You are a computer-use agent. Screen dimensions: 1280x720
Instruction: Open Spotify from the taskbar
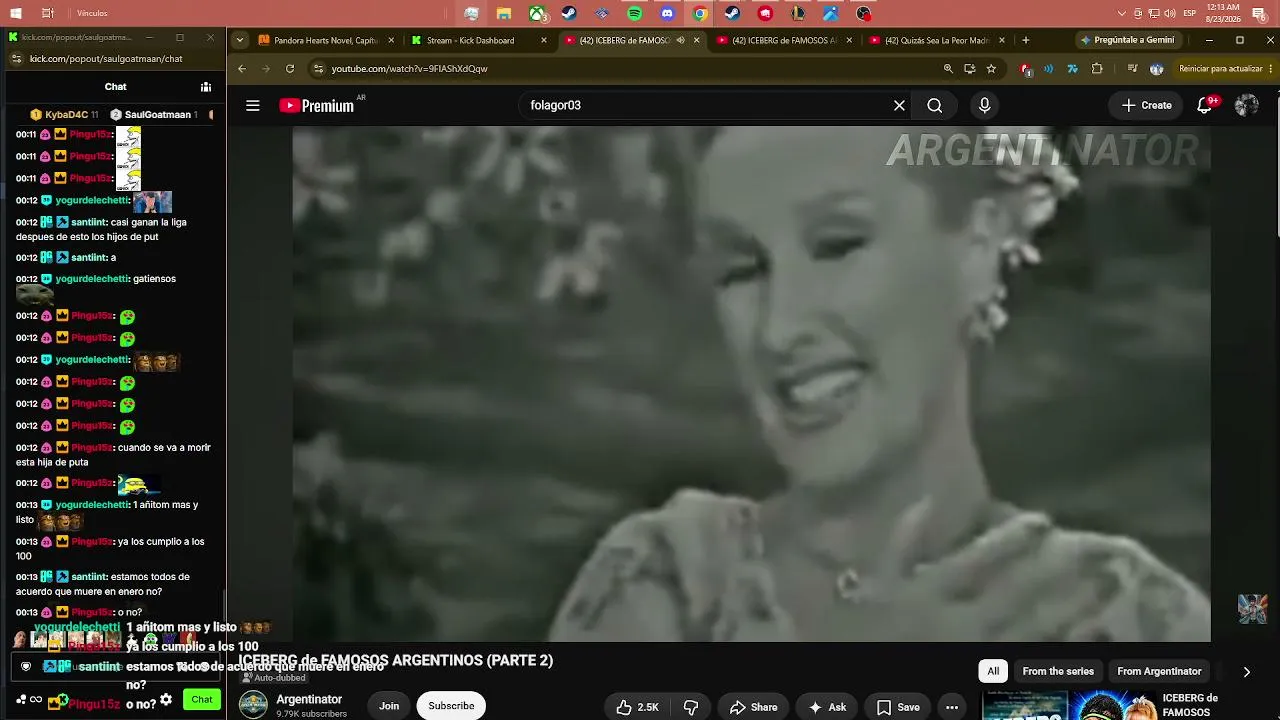click(x=635, y=14)
